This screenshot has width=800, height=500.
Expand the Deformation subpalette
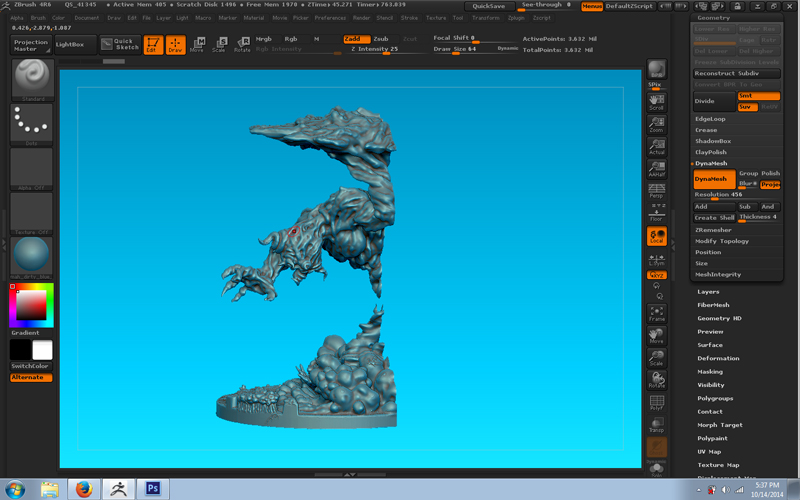(718, 359)
